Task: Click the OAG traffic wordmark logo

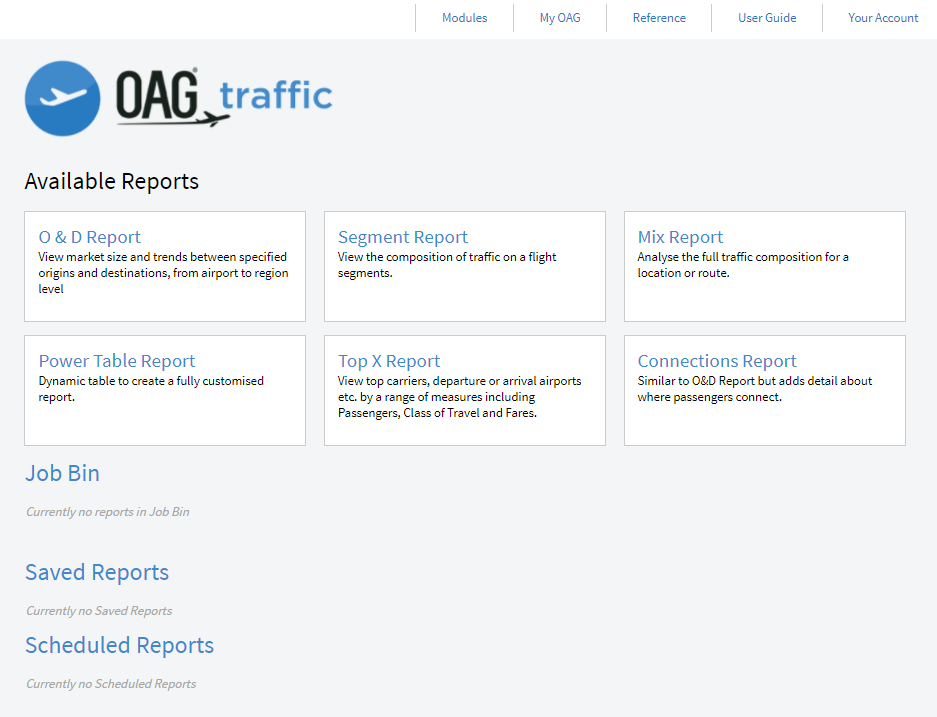Action: 224,97
